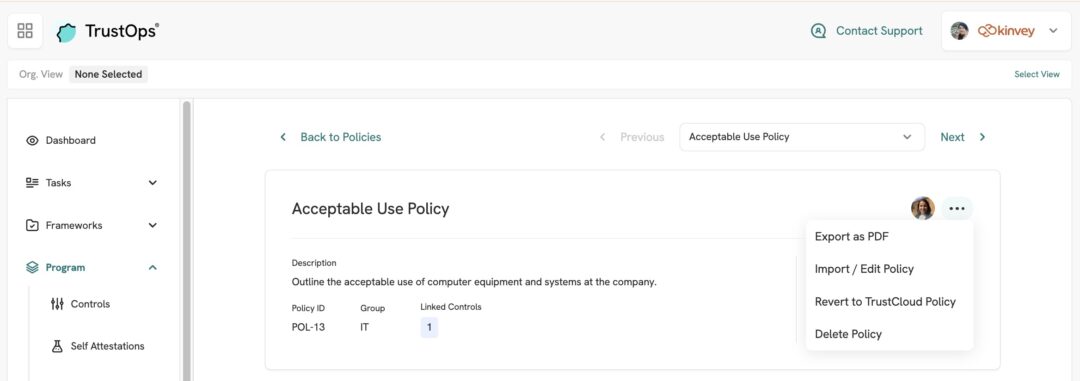
Task: Click the Acceptable Use Policy card title
Action: coord(371,209)
